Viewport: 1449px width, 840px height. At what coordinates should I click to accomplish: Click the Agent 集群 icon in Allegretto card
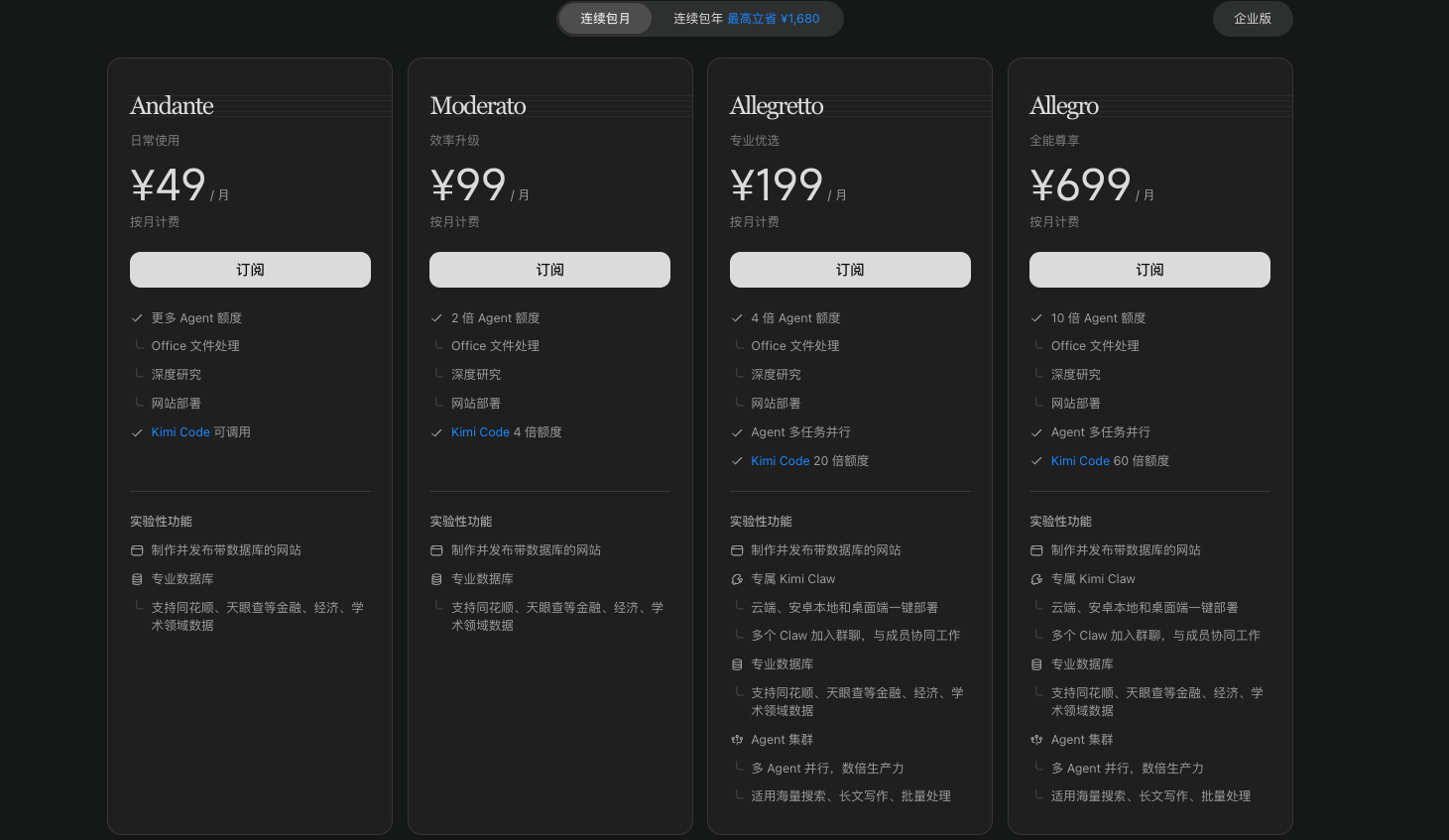click(x=737, y=740)
